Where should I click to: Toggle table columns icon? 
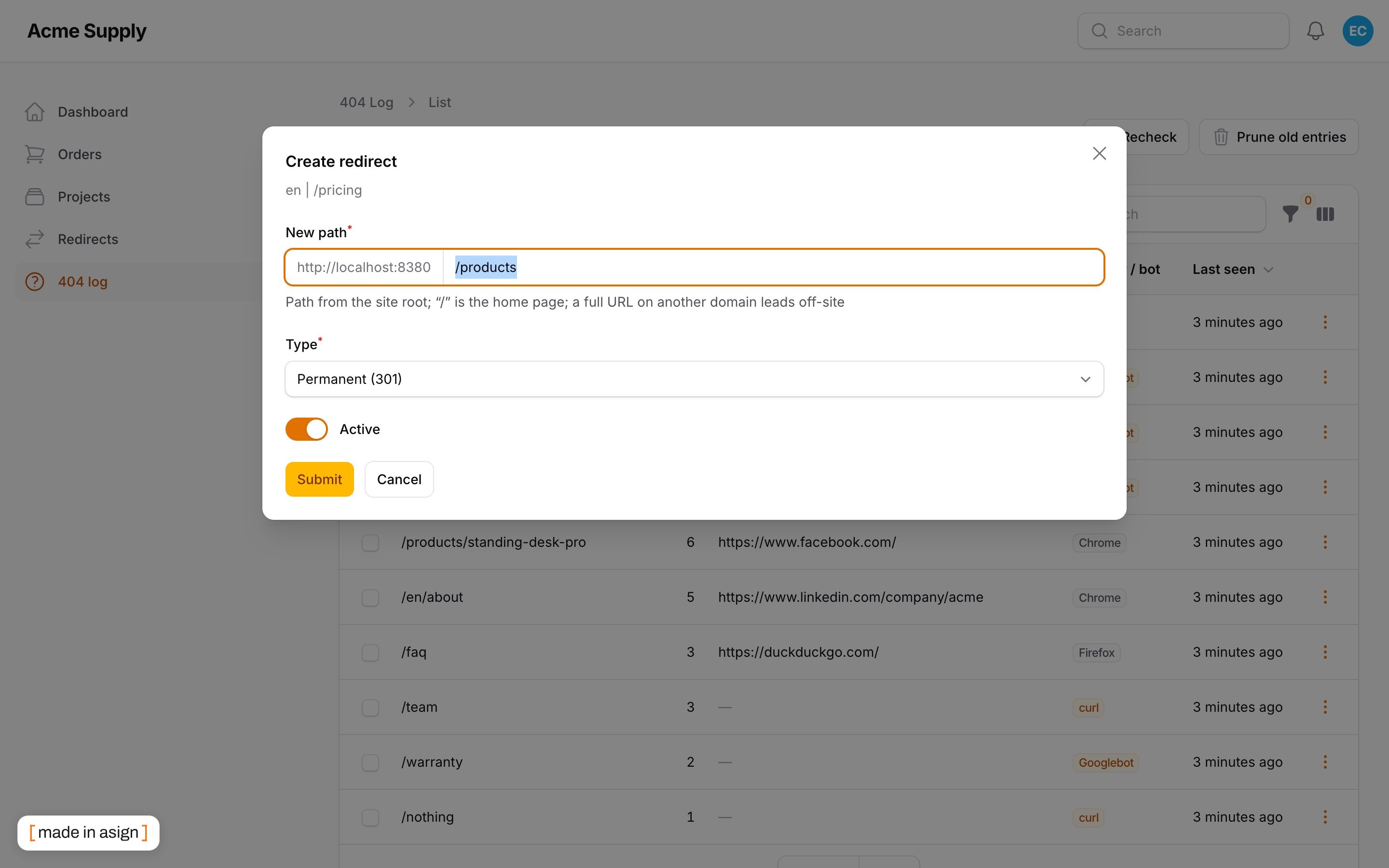pos(1325,214)
